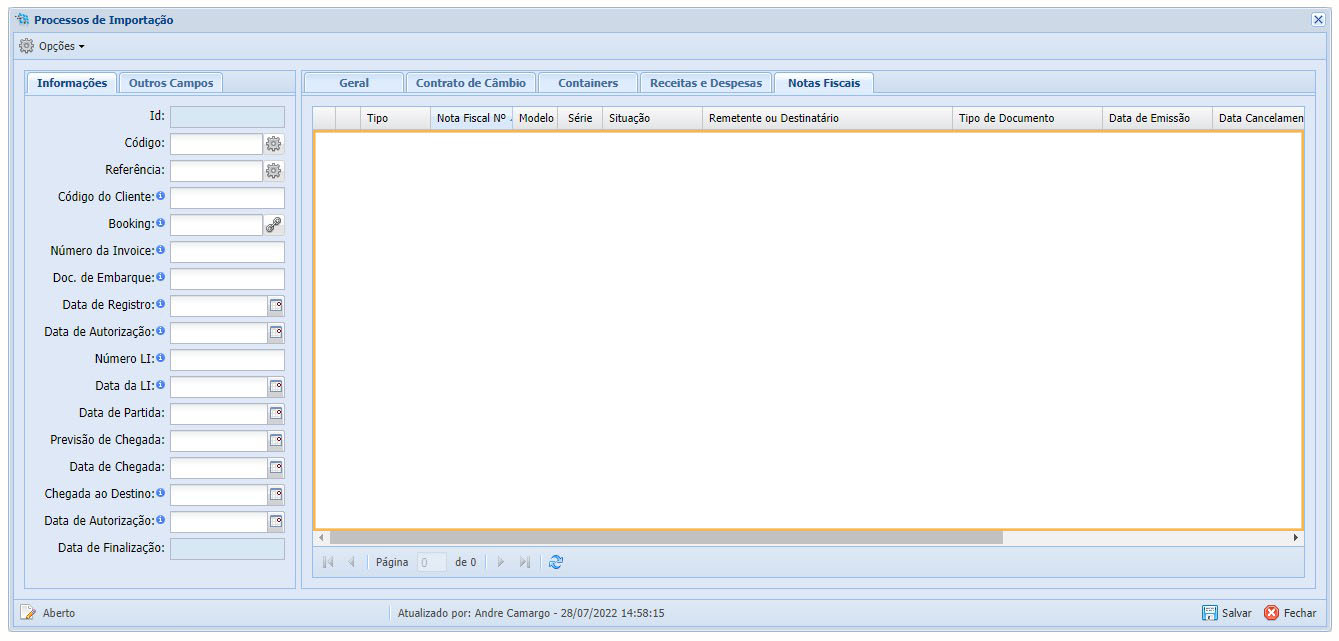Switch to the Informações tab

pos(72,83)
